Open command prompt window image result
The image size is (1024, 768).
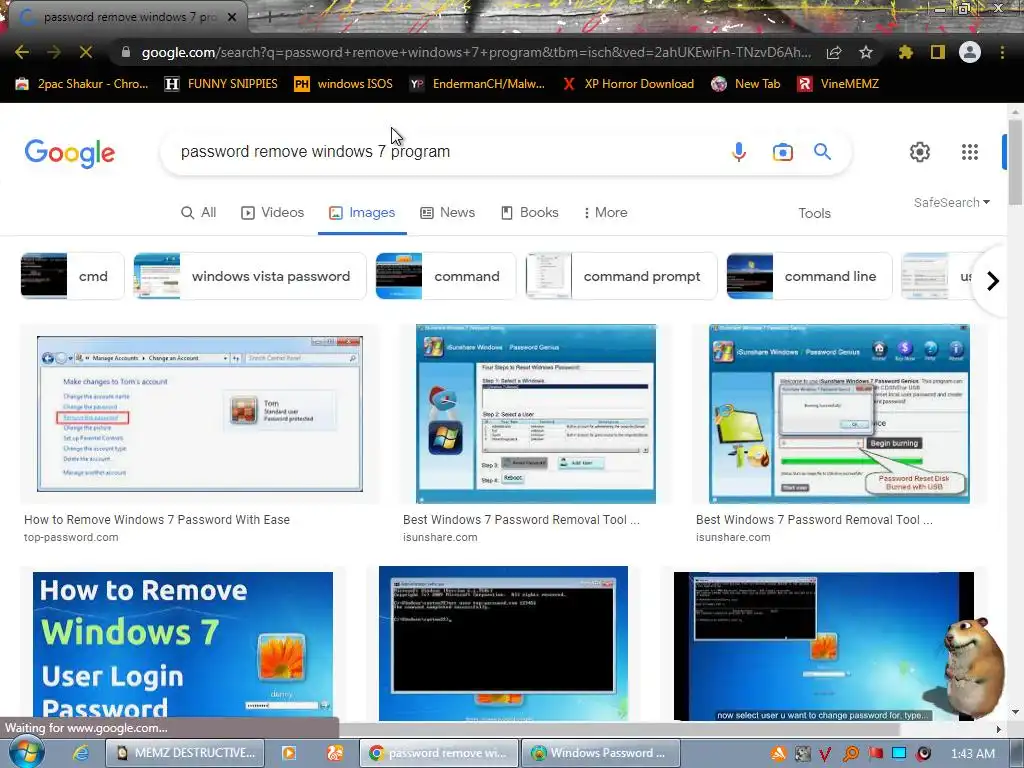(503, 644)
